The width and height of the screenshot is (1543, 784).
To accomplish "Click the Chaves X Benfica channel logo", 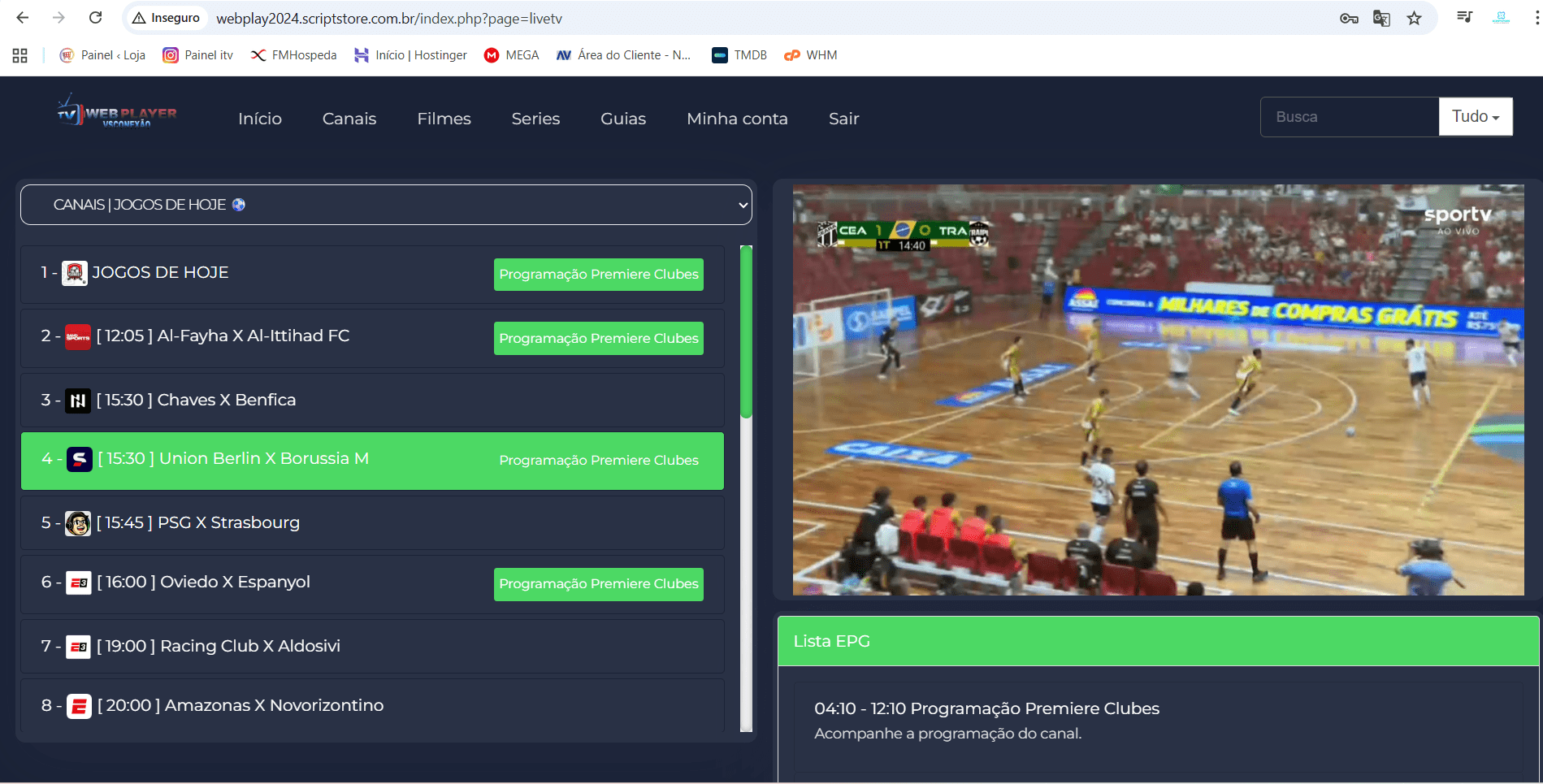I will point(78,401).
